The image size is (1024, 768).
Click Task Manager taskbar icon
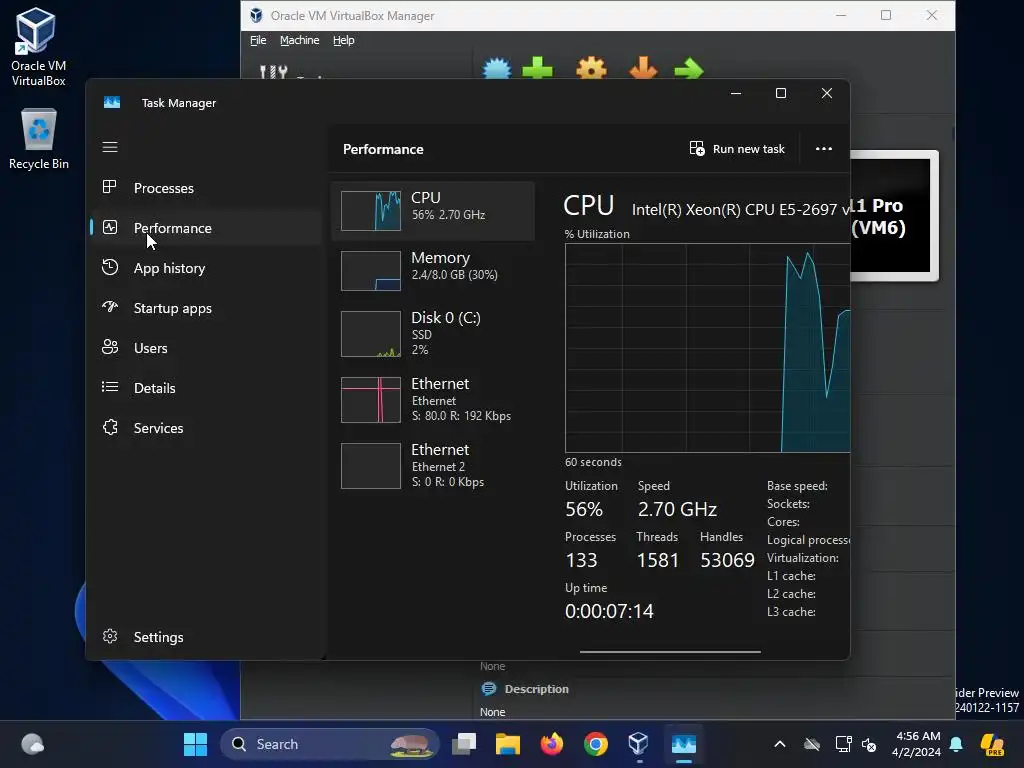pyautogui.click(x=684, y=744)
